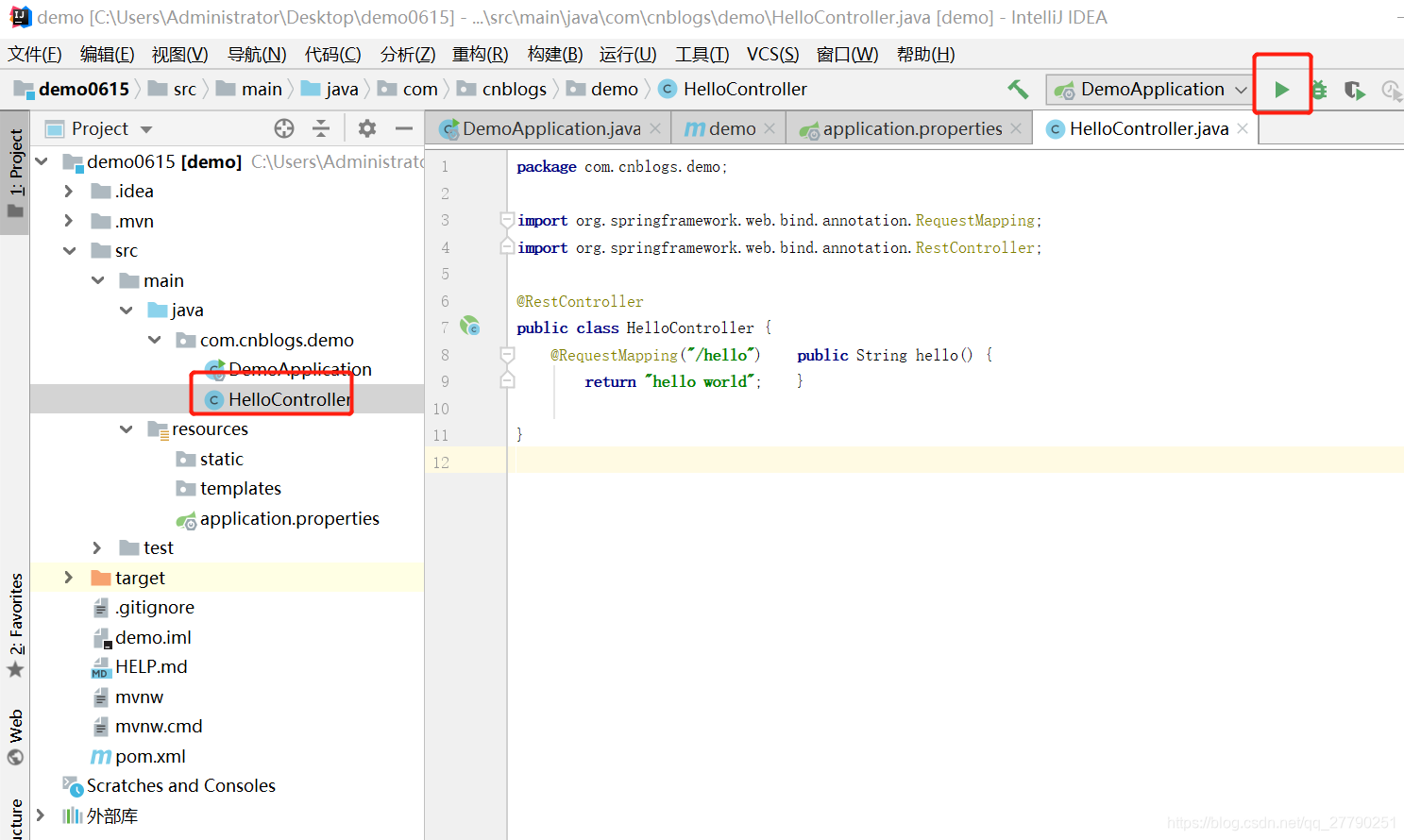Image resolution: width=1404 pixels, height=840 pixels.
Task: Open the 工具(T) menu
Action: (702, 55)
